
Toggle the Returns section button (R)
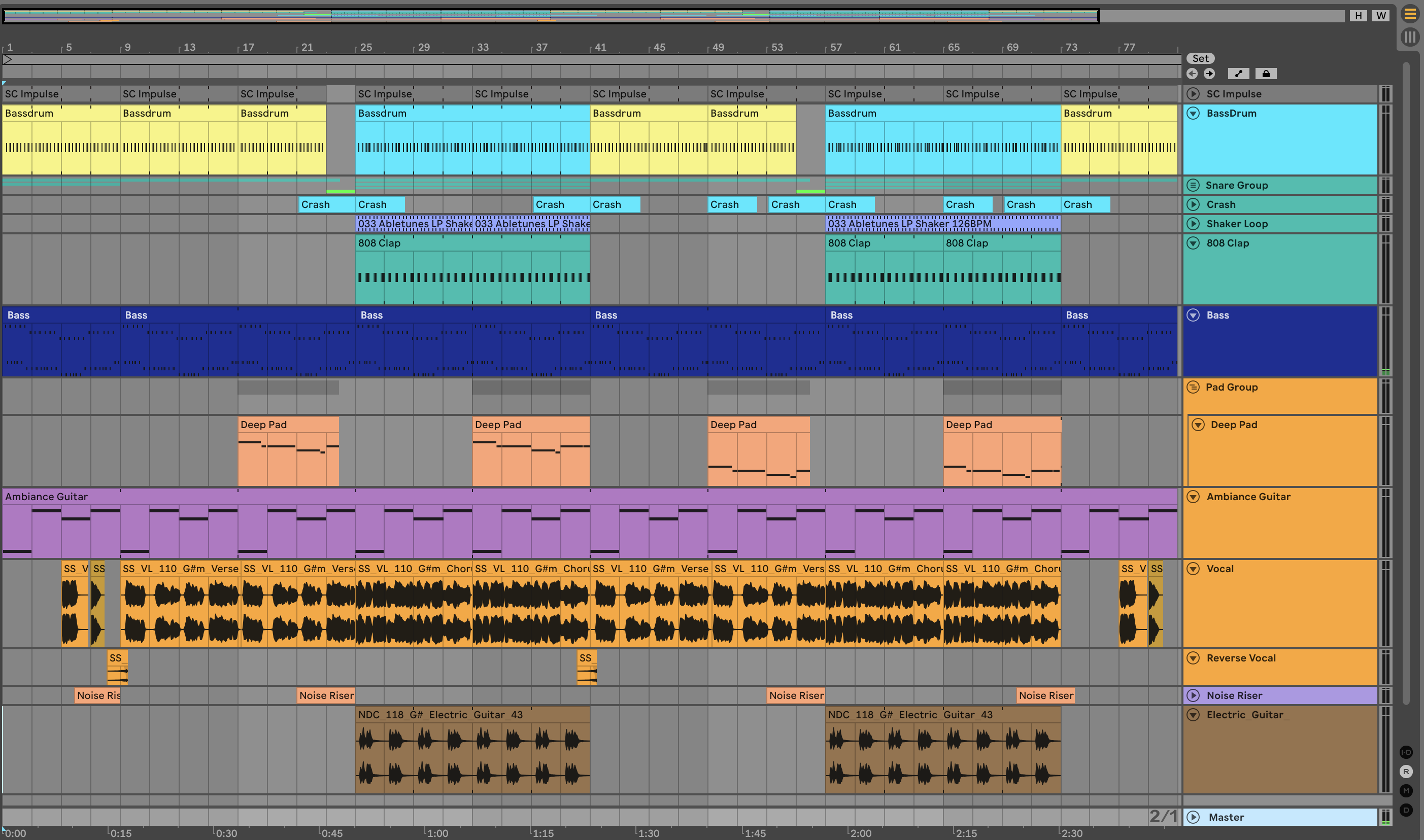pyautogui.click(x=1406, y=772)
